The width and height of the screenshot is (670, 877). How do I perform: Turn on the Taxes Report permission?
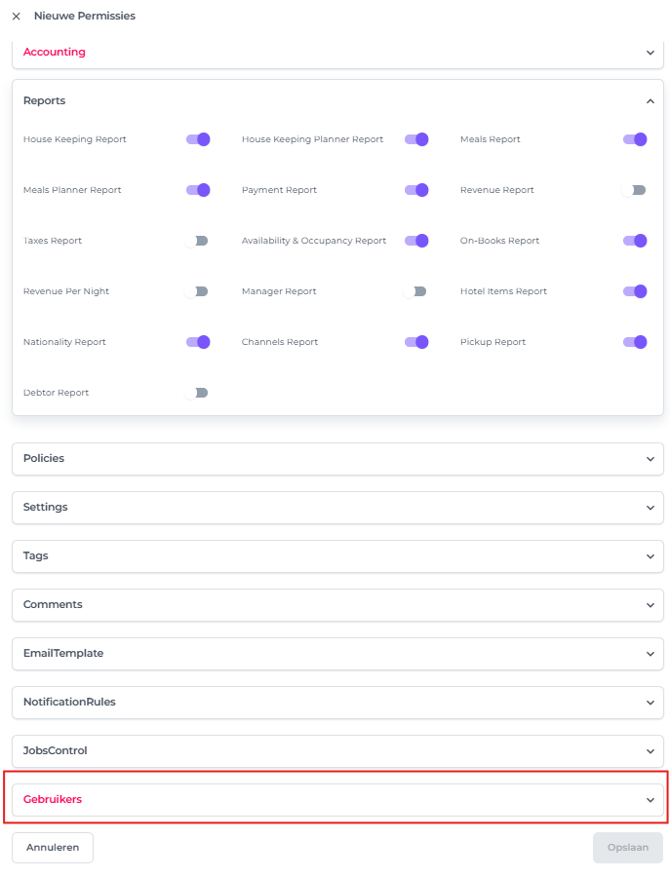(x=197, y=241)
